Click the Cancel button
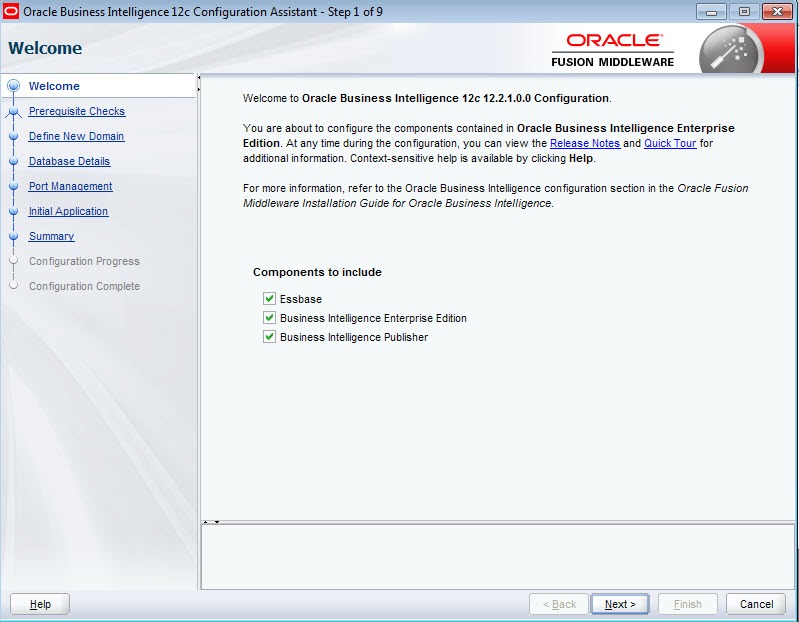Screen dimensions: 799x622 756,604
